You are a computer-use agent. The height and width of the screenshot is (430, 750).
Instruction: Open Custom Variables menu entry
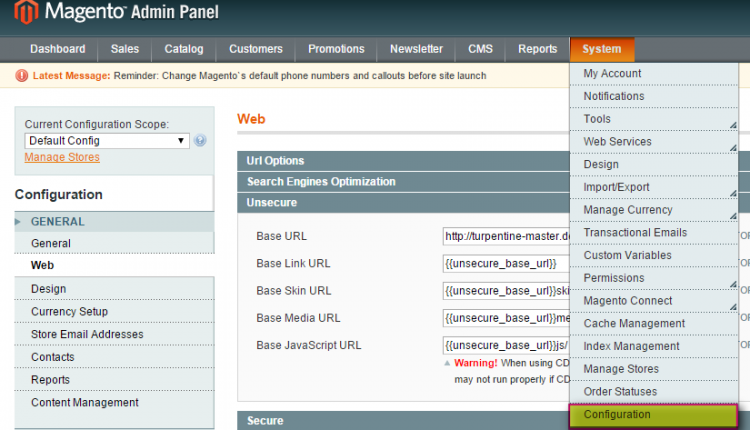[x=654, y=255]
